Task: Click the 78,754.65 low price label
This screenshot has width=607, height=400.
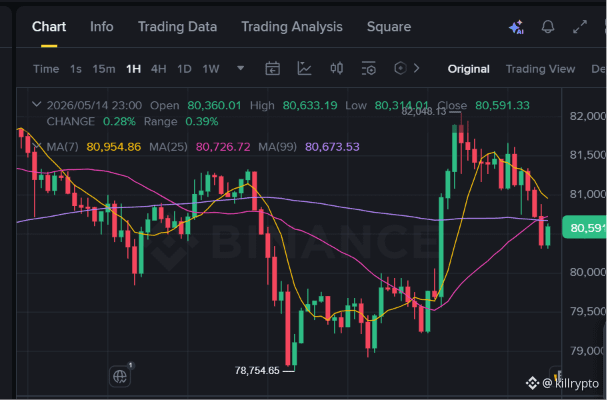Action: [257, 371]
